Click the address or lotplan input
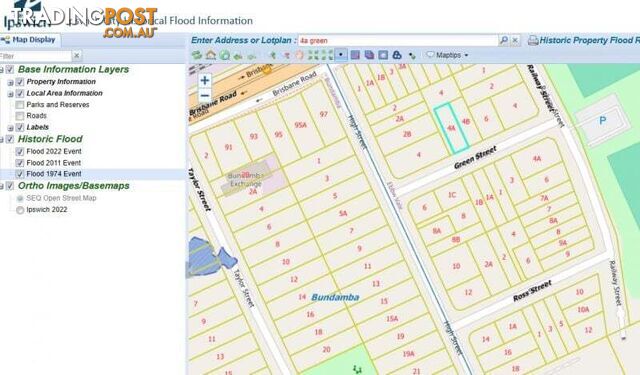The width and height of the screenshot is (640, 375). point(397,40)
